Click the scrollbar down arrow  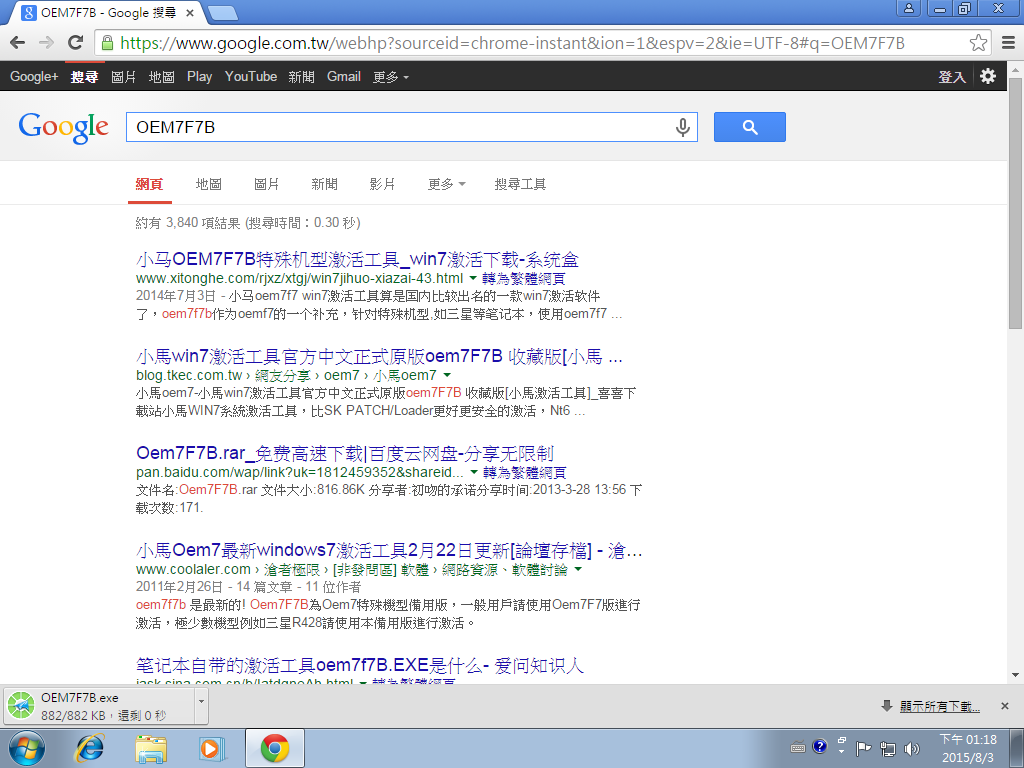1016,675
